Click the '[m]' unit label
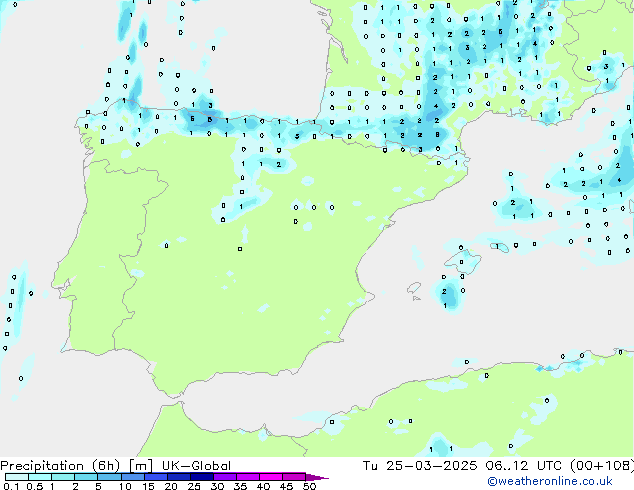The image size is (634, 490). click(x=140, y=466)
